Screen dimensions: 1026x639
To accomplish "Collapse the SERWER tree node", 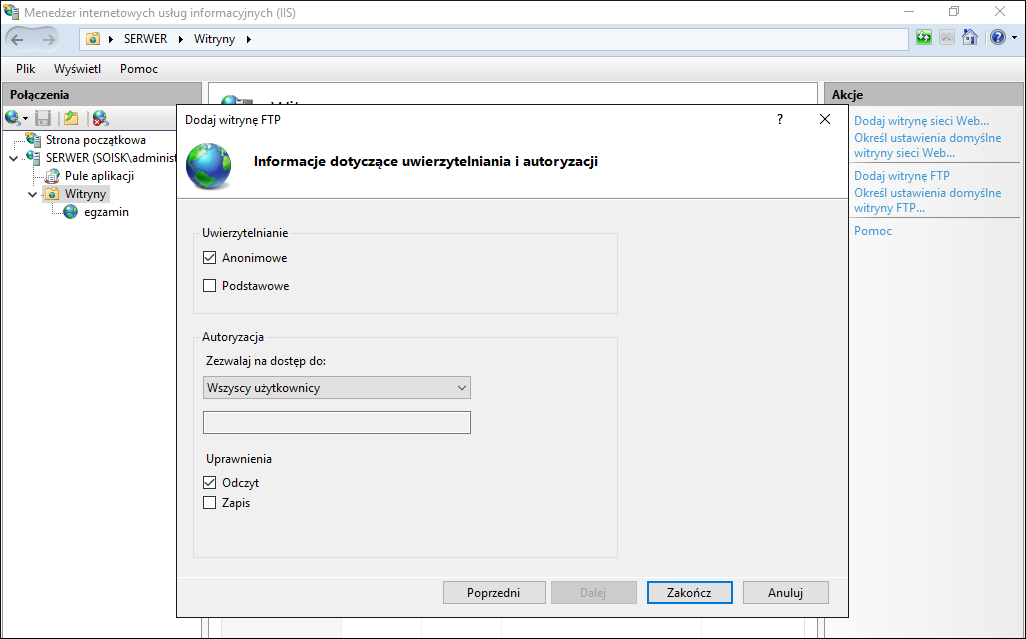I will [14, 158].
